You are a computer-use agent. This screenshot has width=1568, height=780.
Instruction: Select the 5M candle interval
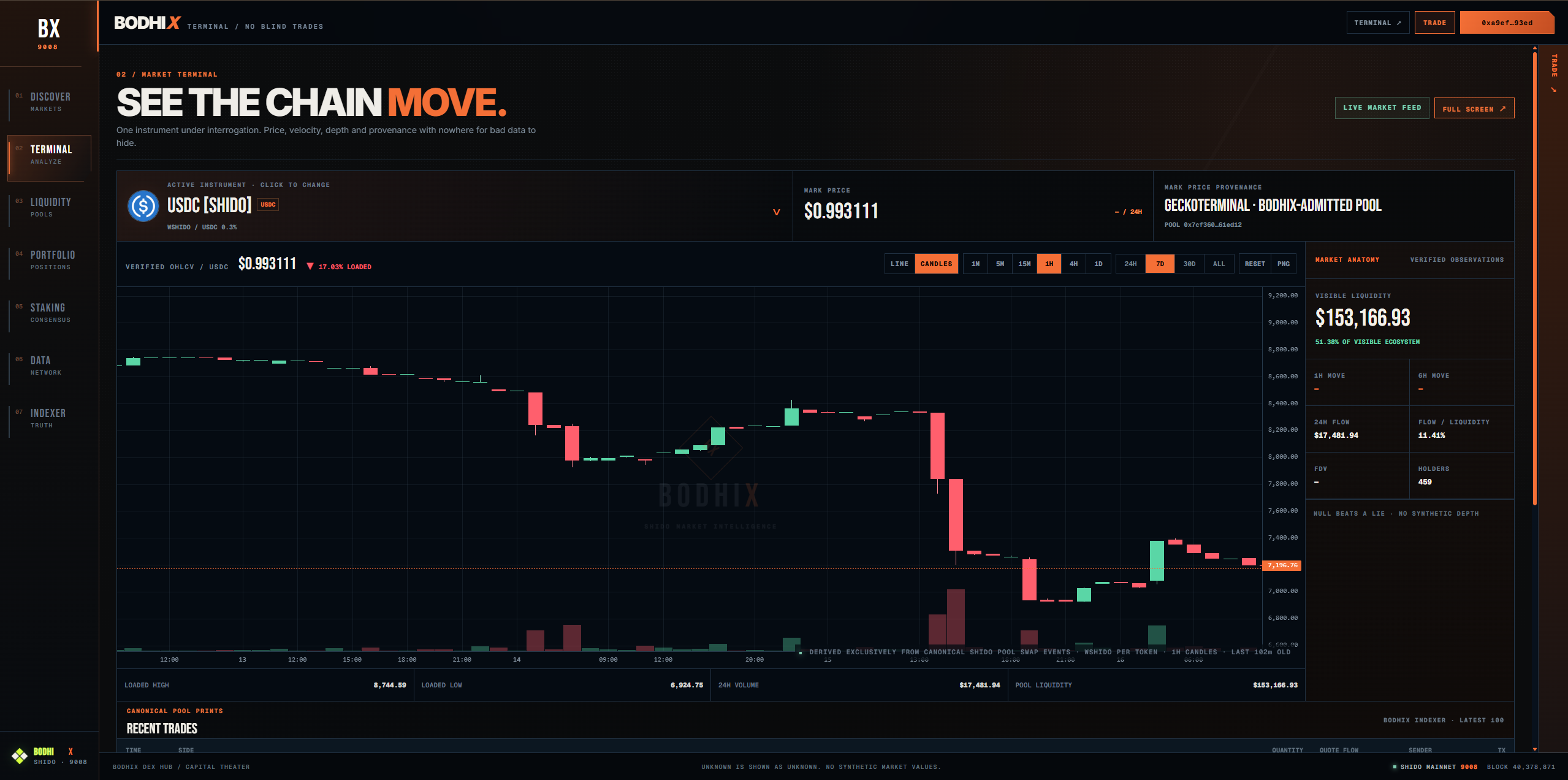pyautogui.click(x=1000, y=264)
